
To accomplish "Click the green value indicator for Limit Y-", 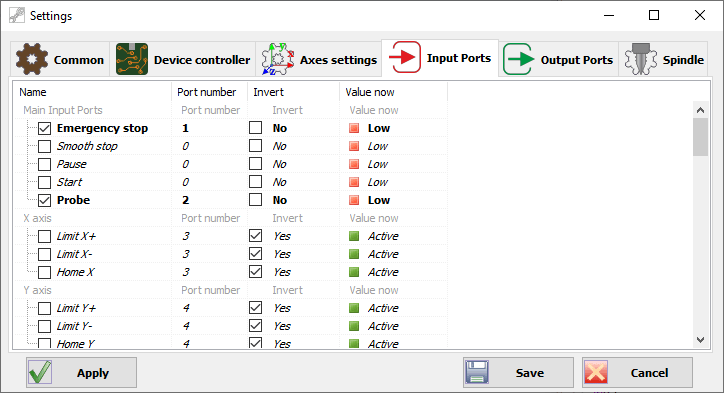I will pyautogui.click(x=354, y=326).
